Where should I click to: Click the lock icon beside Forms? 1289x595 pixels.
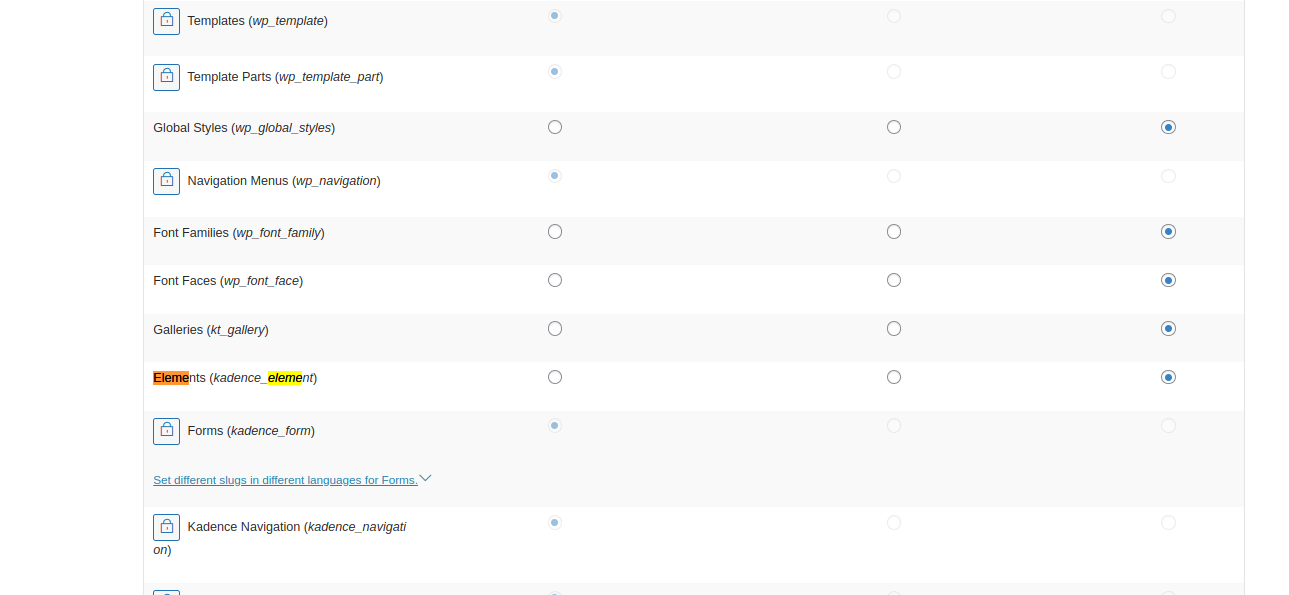pos(166,431)
